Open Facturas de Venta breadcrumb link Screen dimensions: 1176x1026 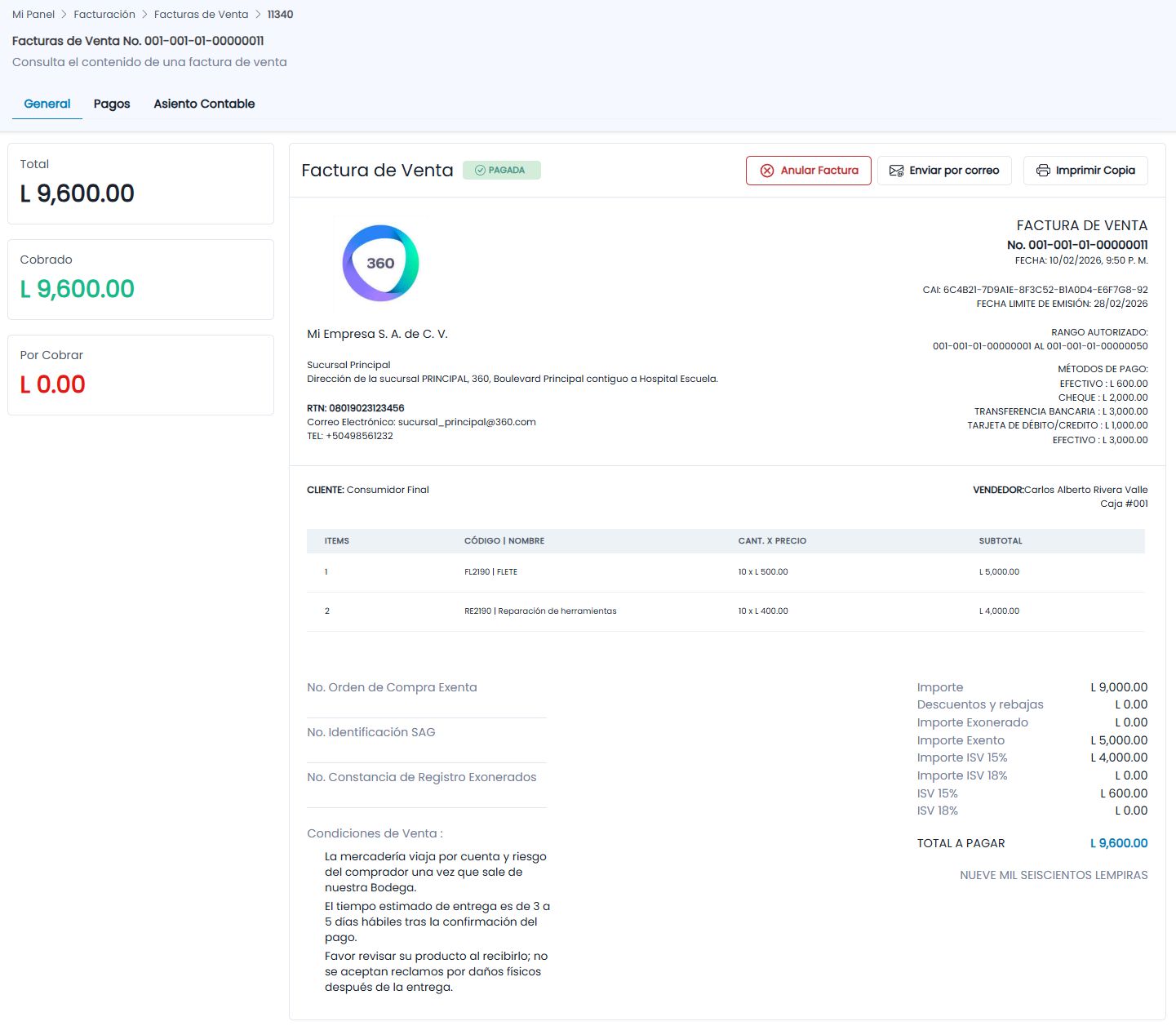[202, 15]
